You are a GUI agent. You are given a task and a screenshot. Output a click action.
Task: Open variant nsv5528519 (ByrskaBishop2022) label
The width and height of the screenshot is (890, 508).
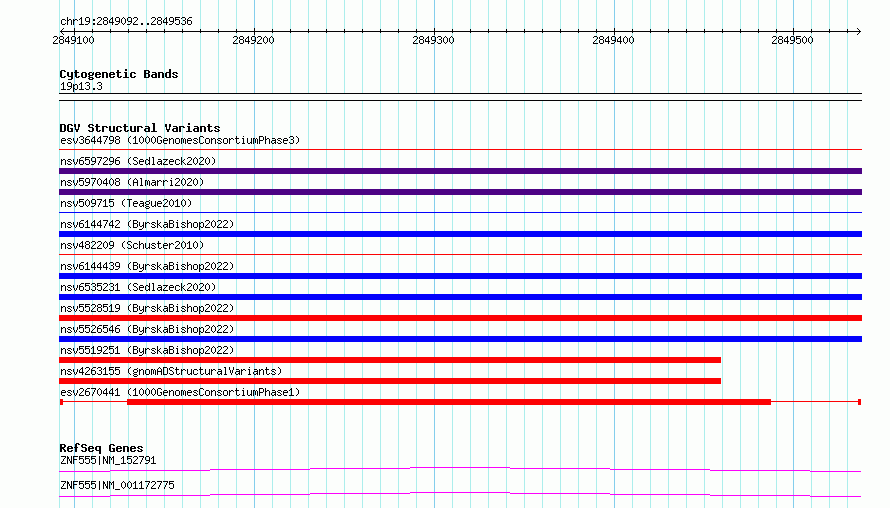pyautogui.click(x=147, y=308)
